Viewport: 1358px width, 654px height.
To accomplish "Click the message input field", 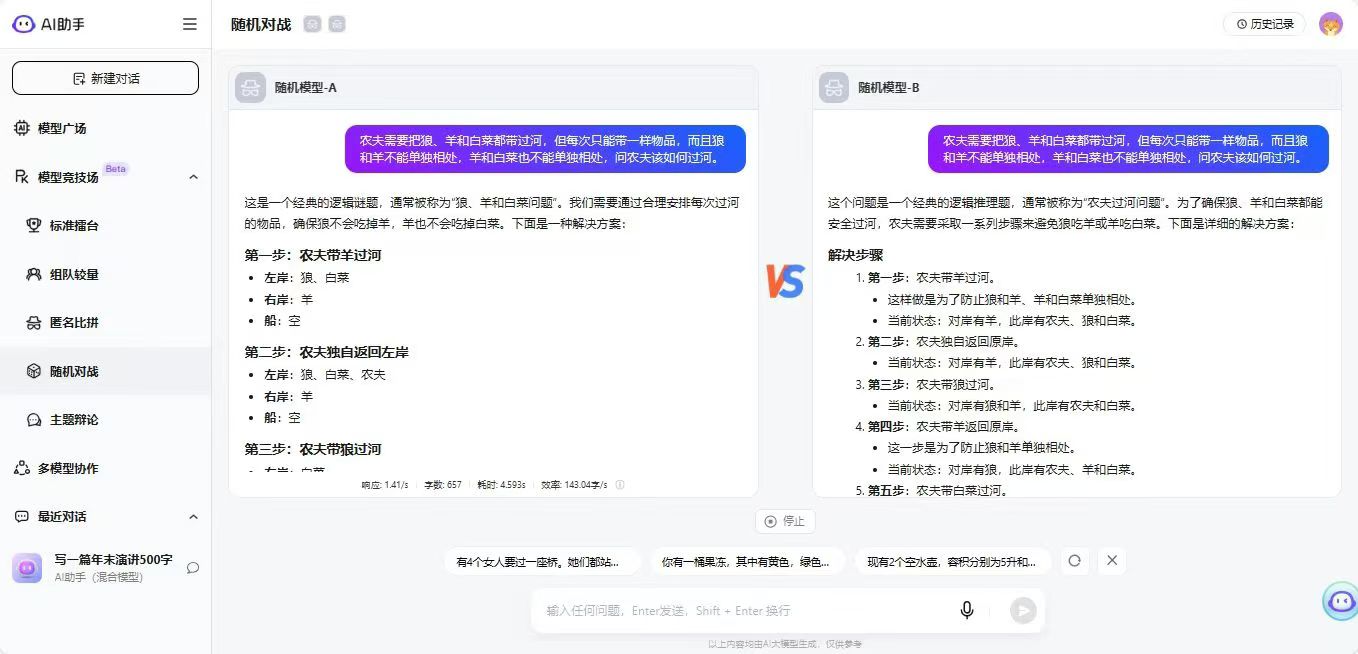I will (x=740, y=609).
